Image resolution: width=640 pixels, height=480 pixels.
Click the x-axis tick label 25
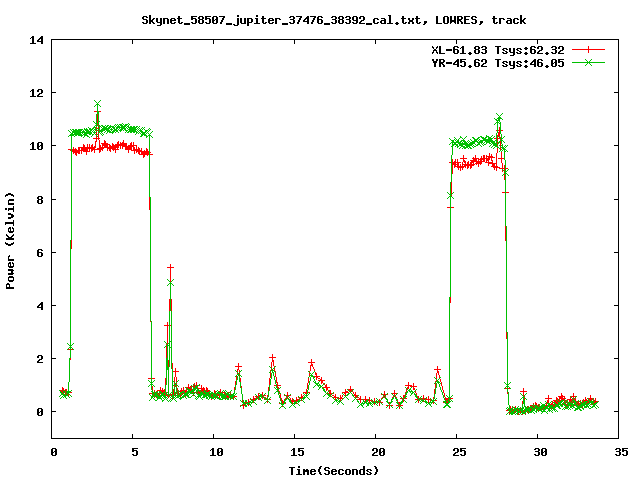[x=459, y=452]
